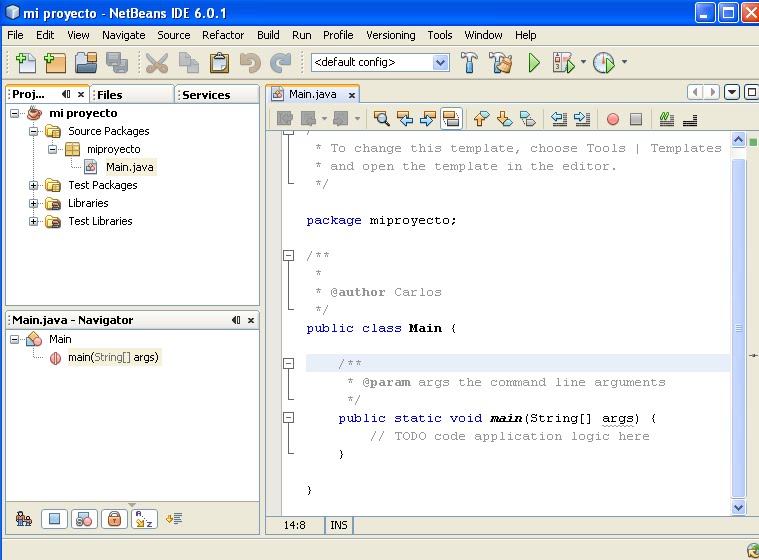
Task: Show opened documents list dropdown button
Action: (732, 92)
